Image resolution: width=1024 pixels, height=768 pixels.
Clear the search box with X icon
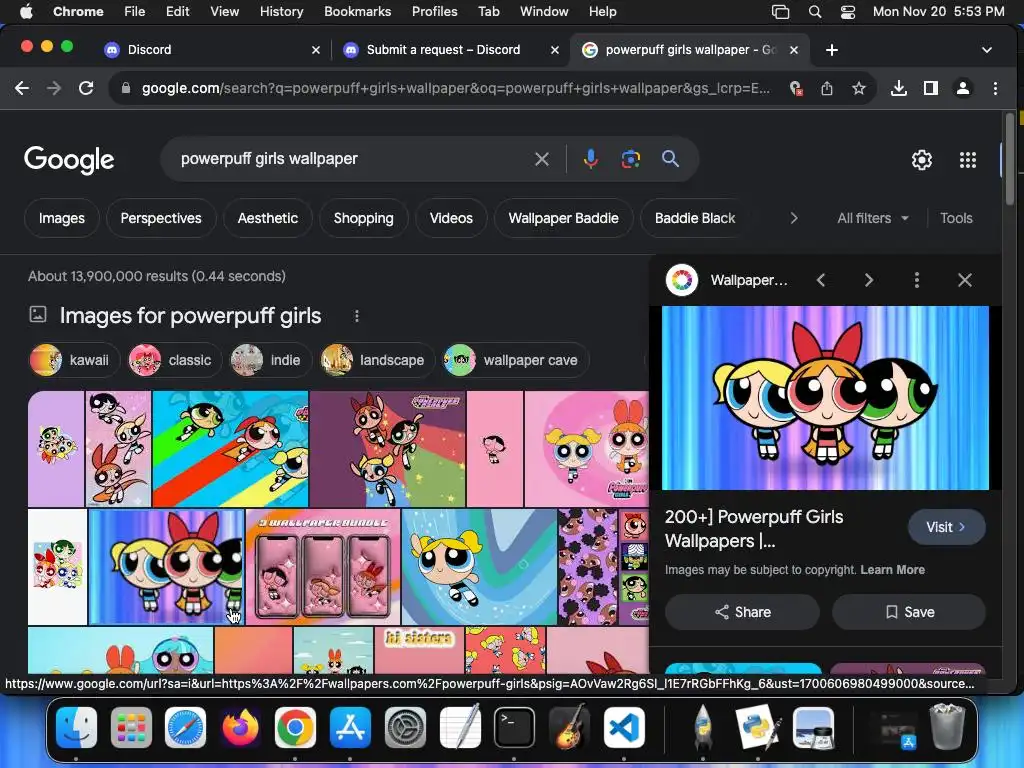click(541, 159)
